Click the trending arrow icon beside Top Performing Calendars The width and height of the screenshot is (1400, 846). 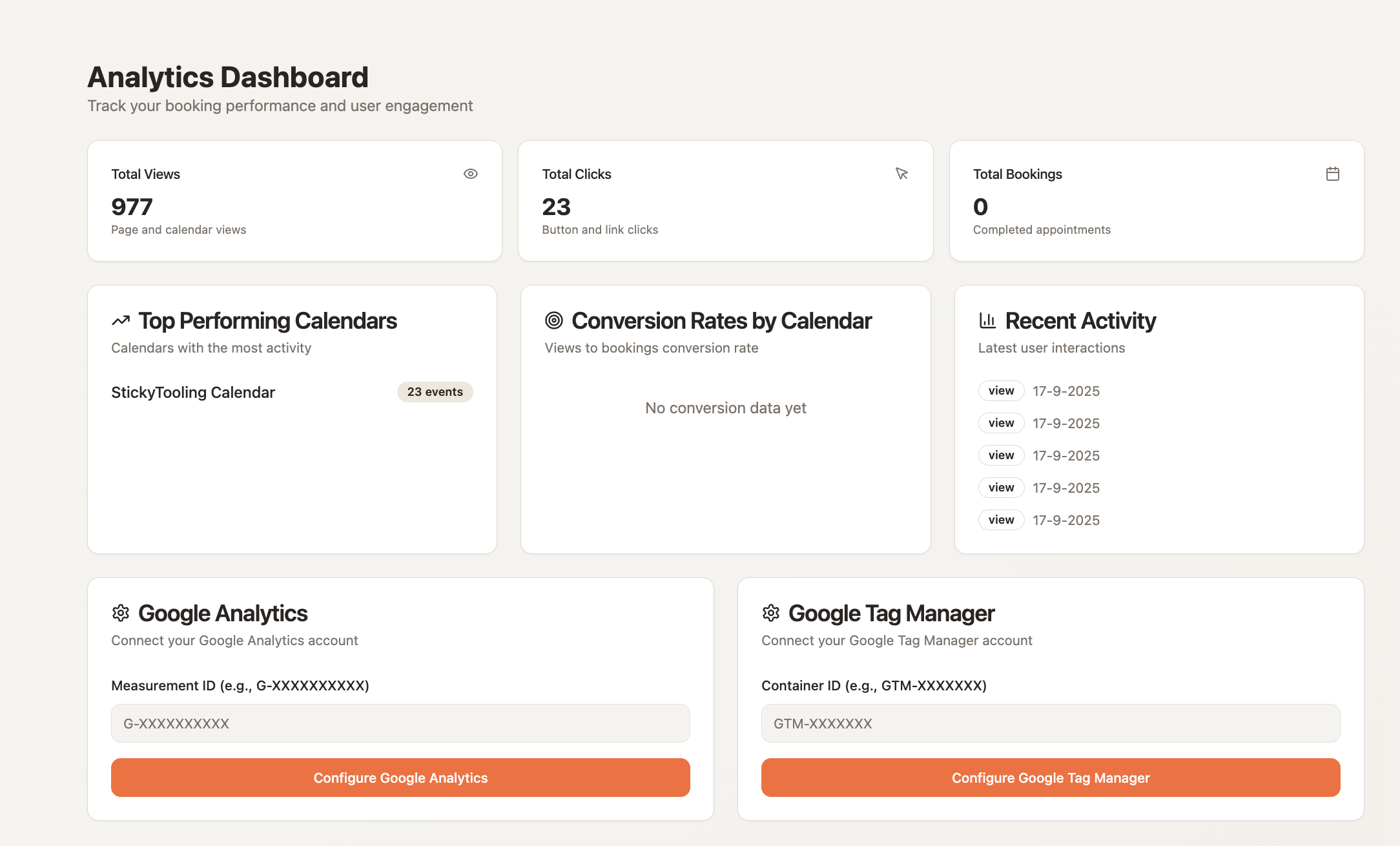click(121, 320)
